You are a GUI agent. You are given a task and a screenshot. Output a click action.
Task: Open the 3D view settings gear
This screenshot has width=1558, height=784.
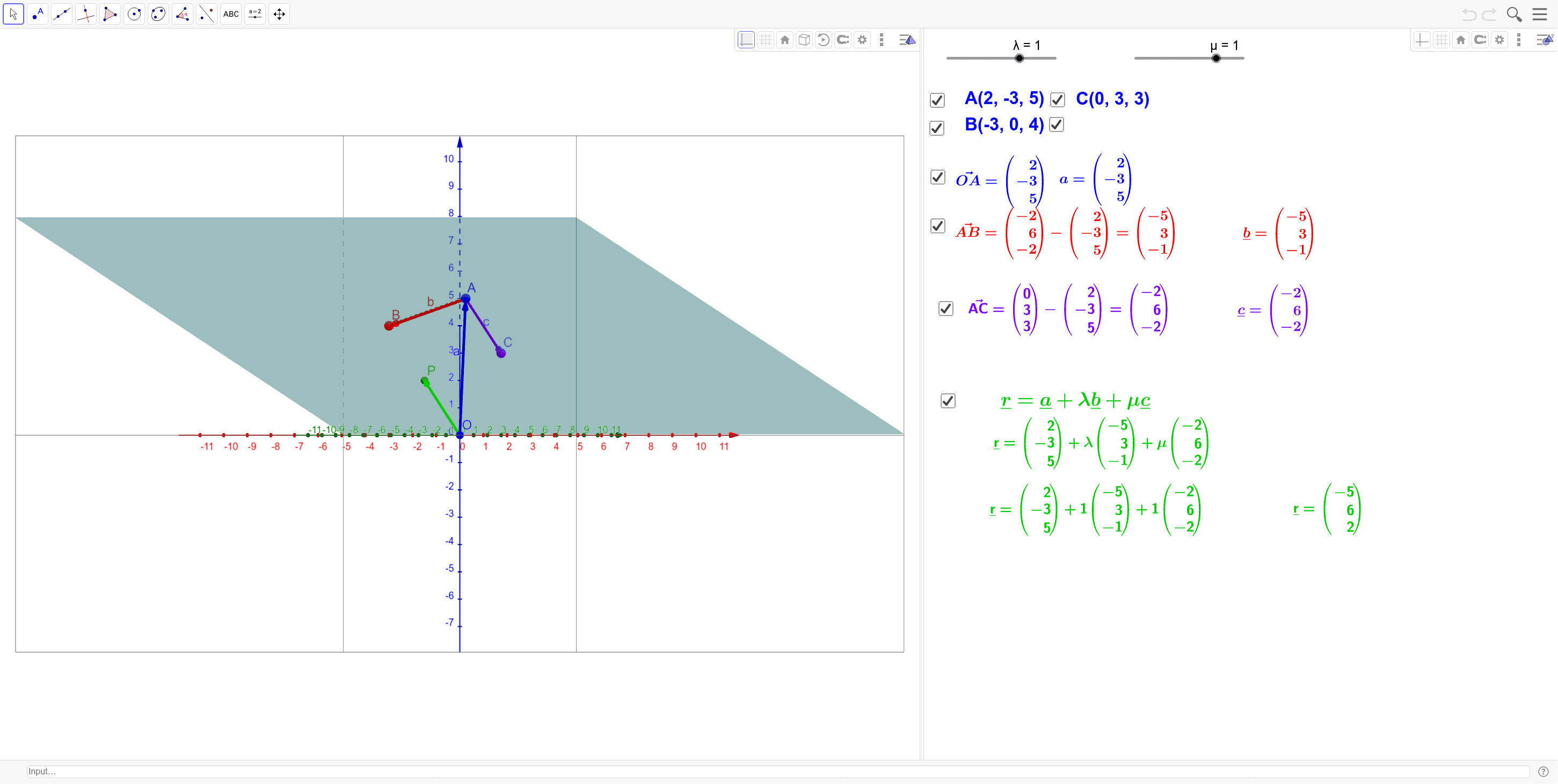click(x=862, y=39)
